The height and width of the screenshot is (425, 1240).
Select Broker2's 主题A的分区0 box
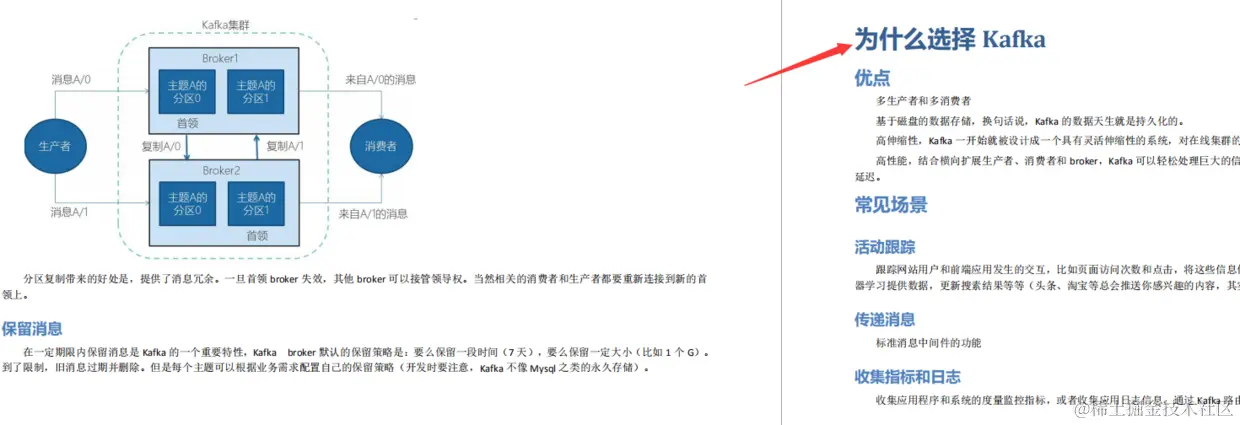185,204
